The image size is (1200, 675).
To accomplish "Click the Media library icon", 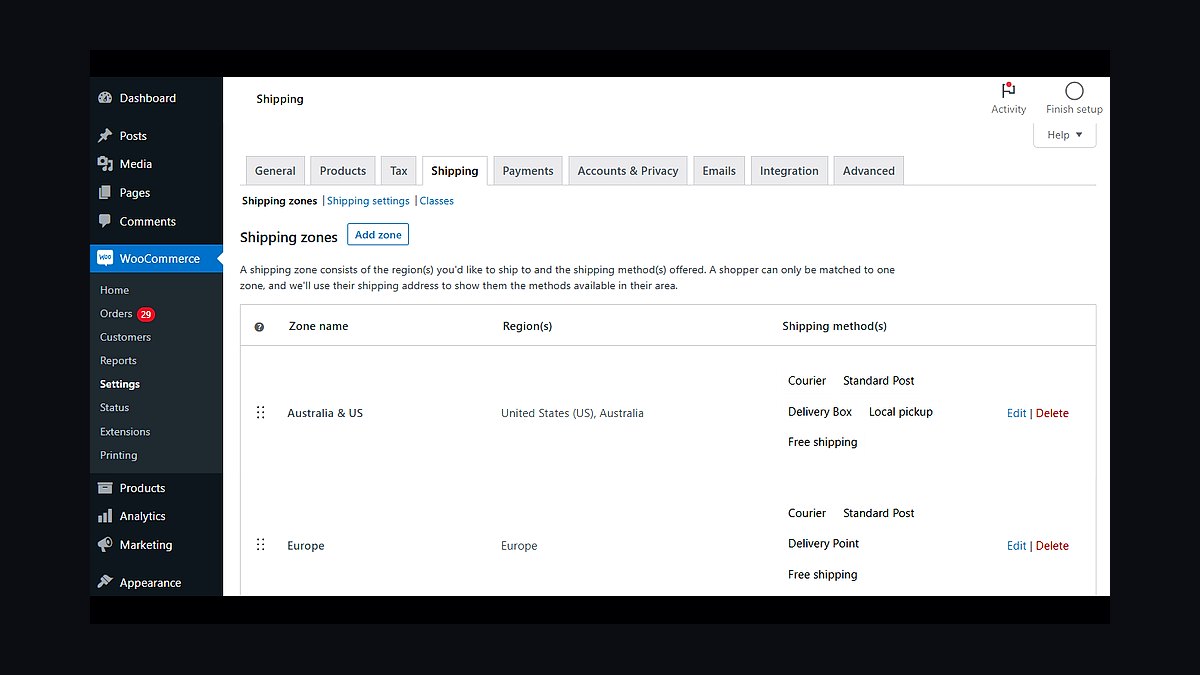I will (x=105, y=164).
